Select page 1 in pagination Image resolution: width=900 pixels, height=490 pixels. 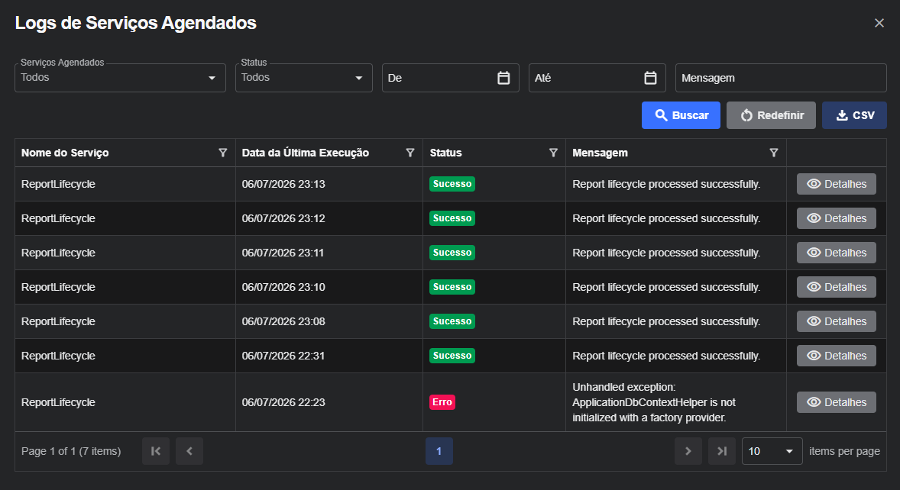pyautogui.click(x=439, y=451)
